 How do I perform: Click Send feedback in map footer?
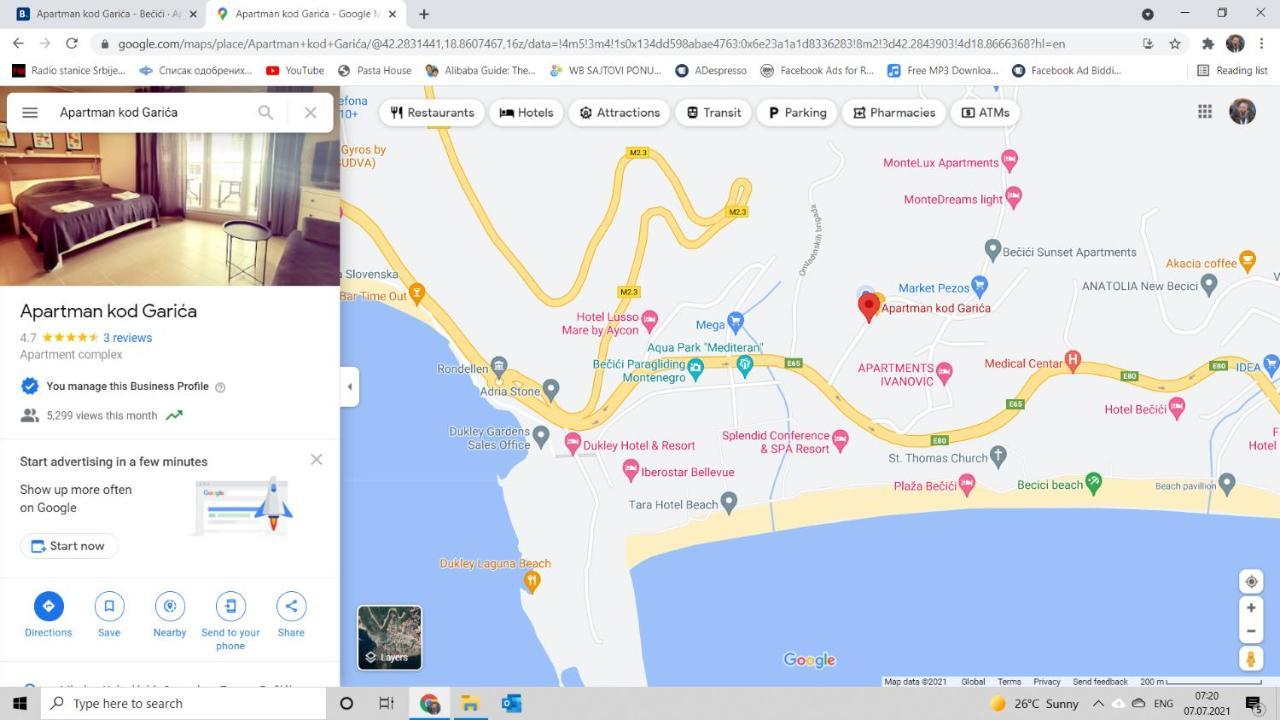[x=1100, y=682]
